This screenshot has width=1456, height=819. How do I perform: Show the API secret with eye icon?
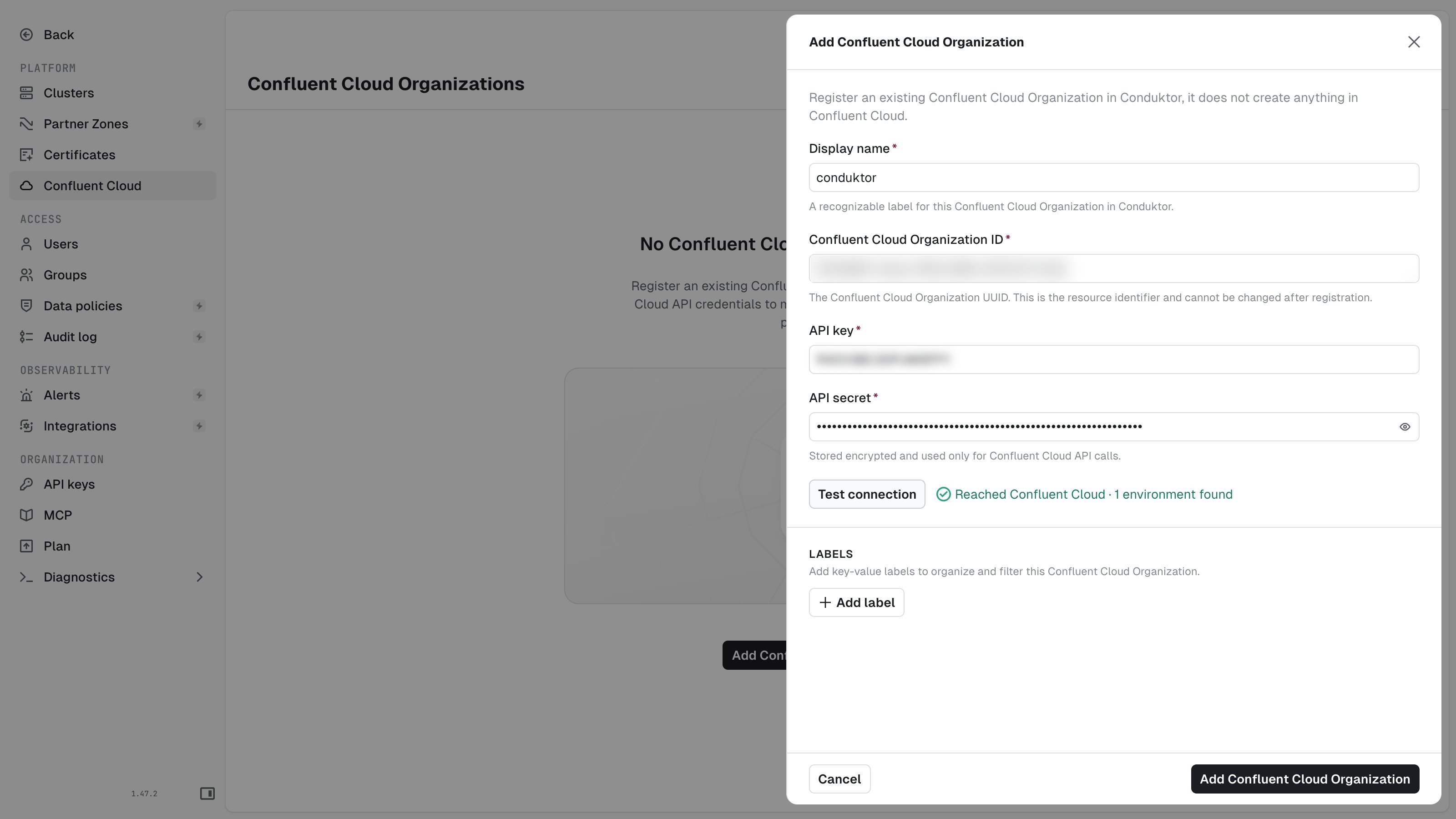click(x=1405, y=427)
